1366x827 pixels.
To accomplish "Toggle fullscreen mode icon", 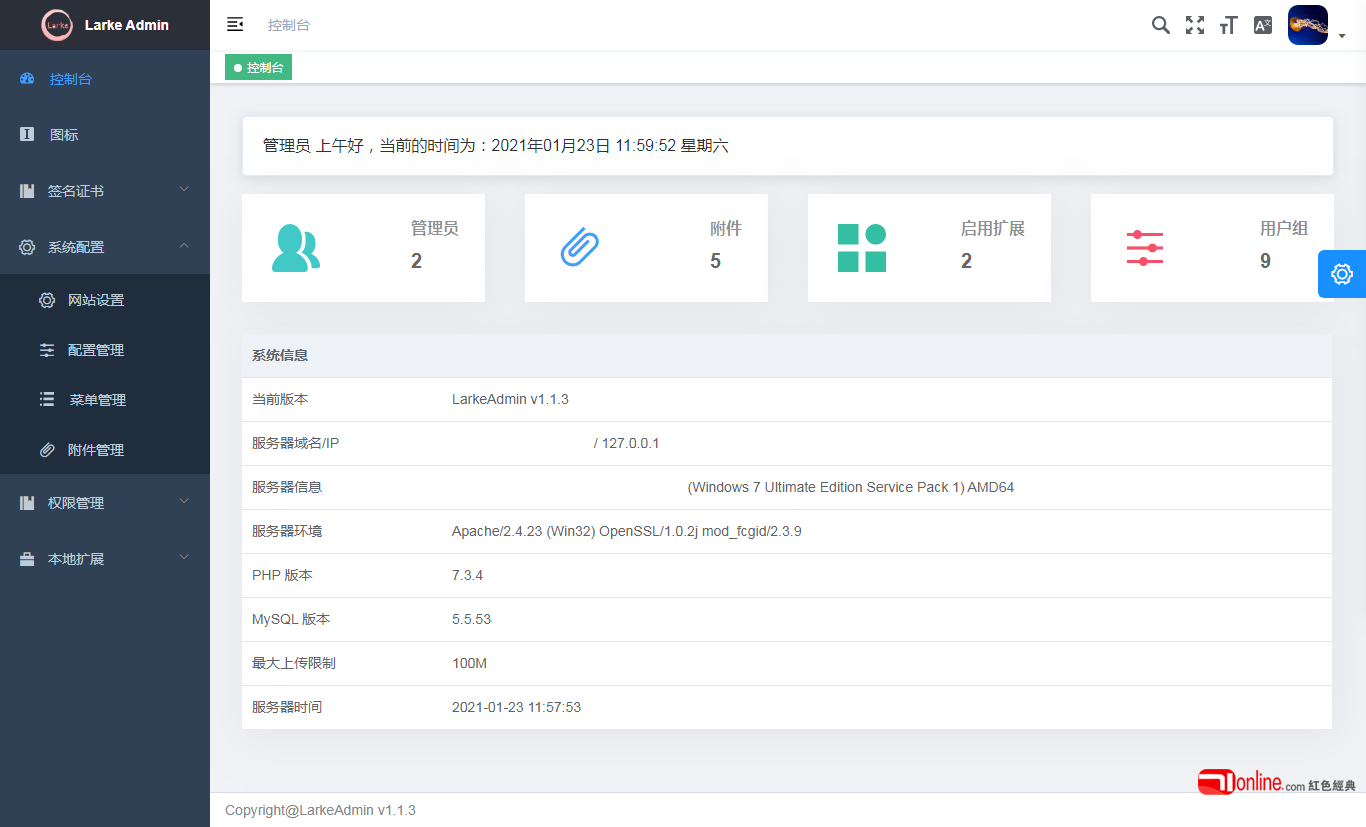I will tap(1195, 25).
